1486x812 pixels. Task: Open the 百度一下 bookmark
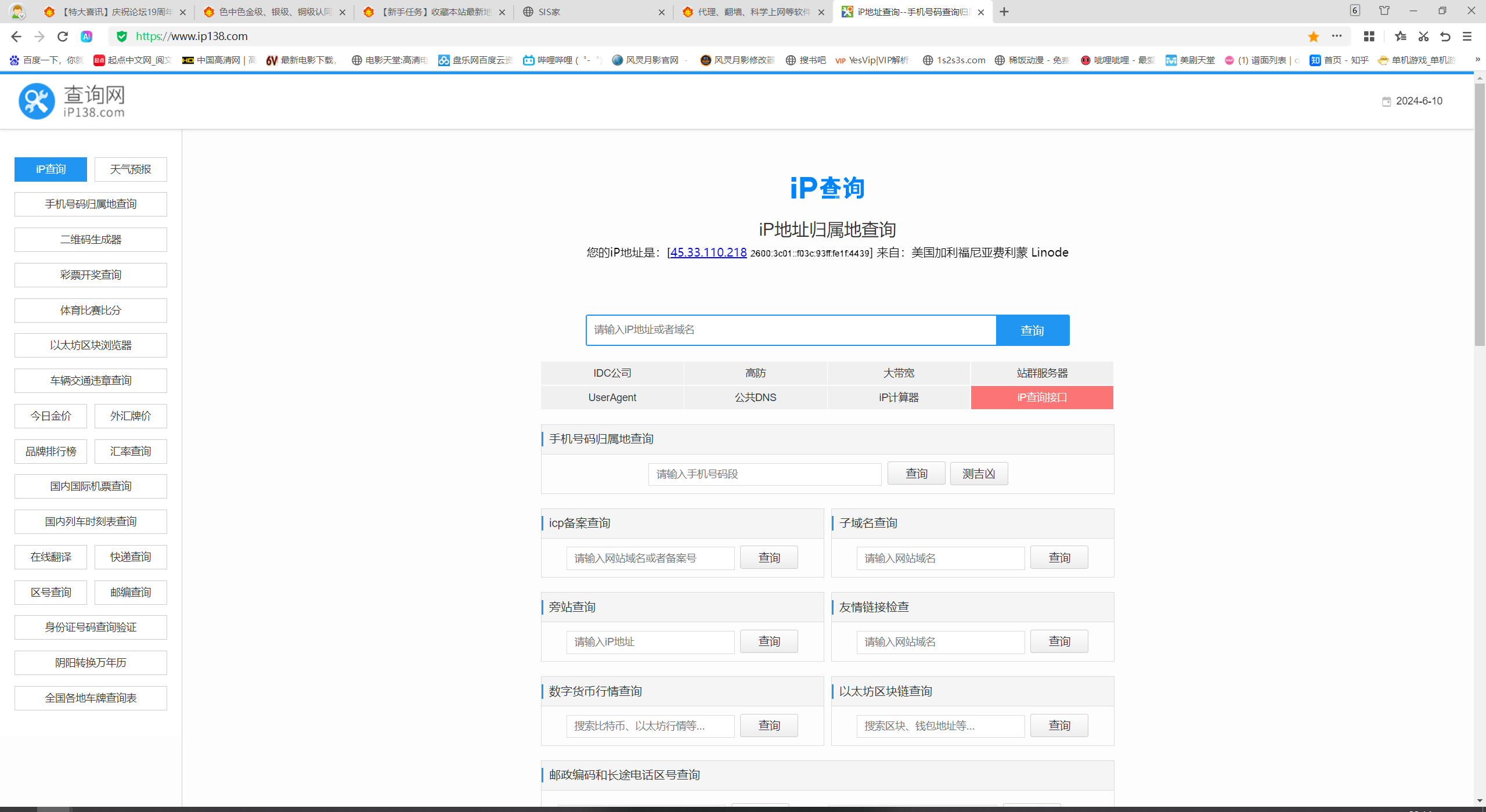[x=46, y=60]
